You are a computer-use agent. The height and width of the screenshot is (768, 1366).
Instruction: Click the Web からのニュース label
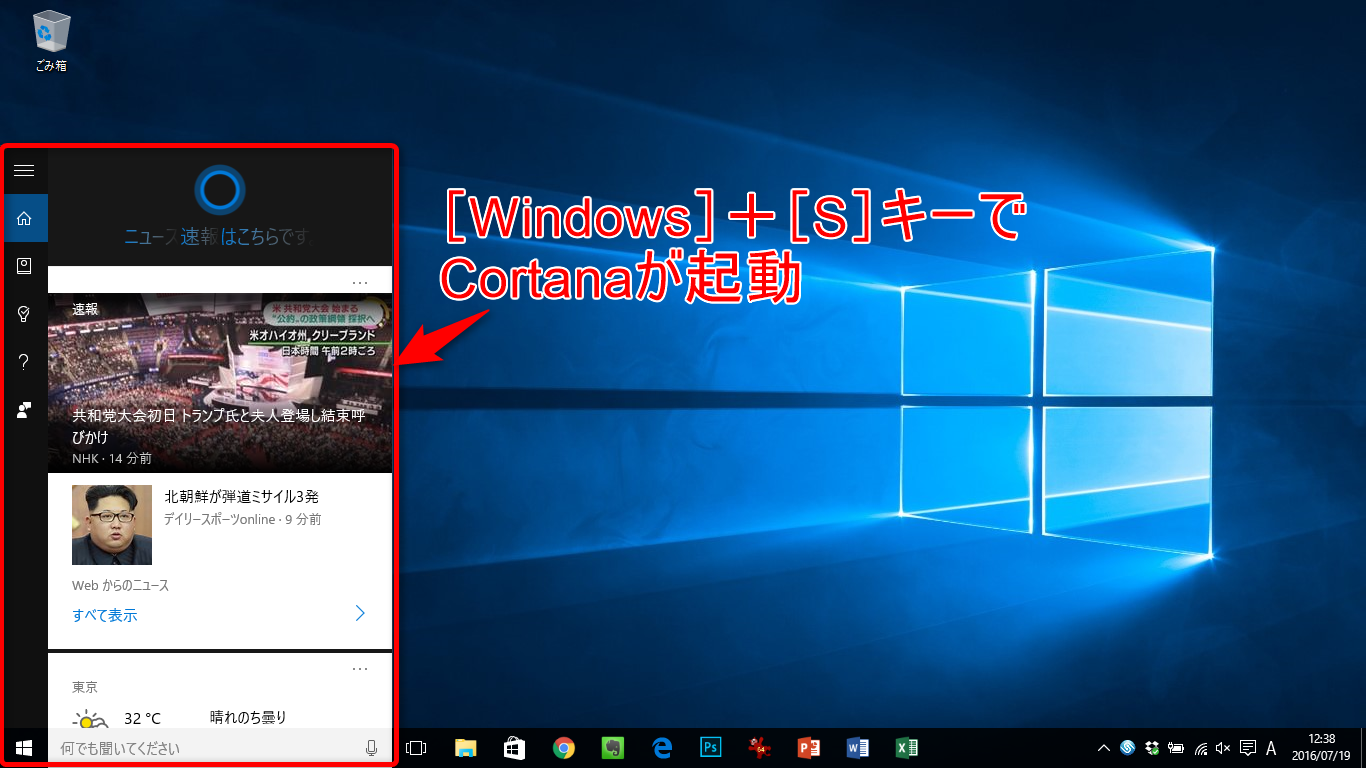120,586
